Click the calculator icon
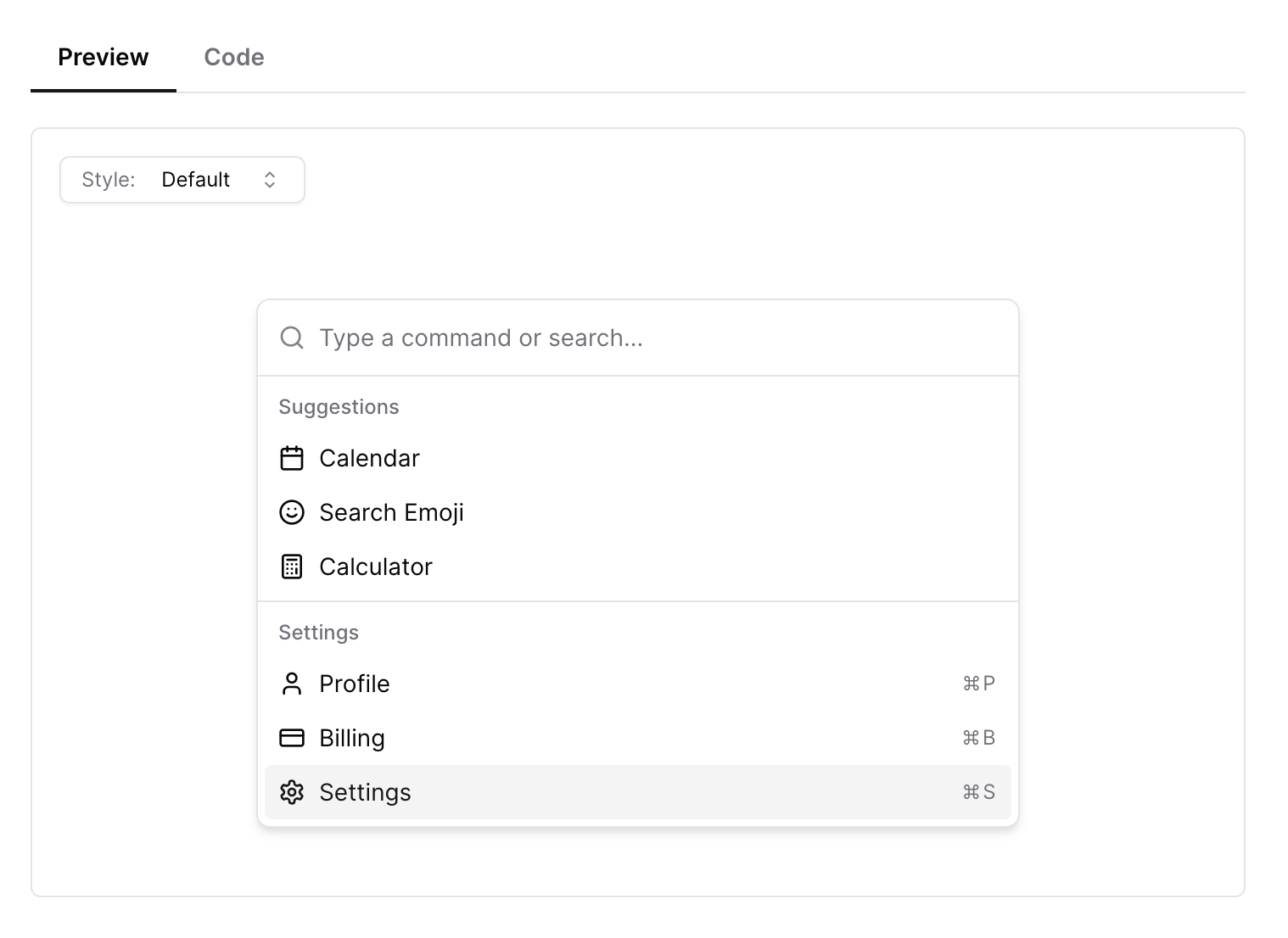 point(292,567)
